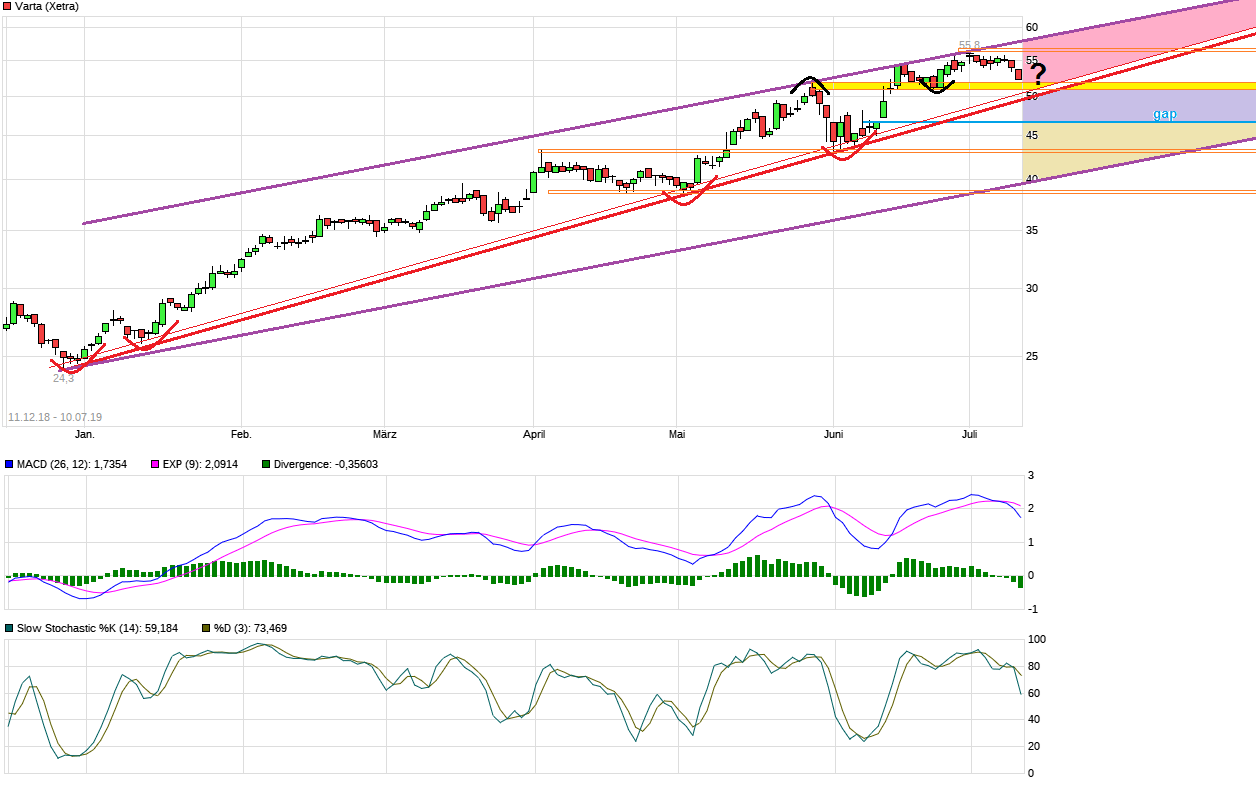
Task: Select the blue MACD legend square
Action: pos(8,465)
